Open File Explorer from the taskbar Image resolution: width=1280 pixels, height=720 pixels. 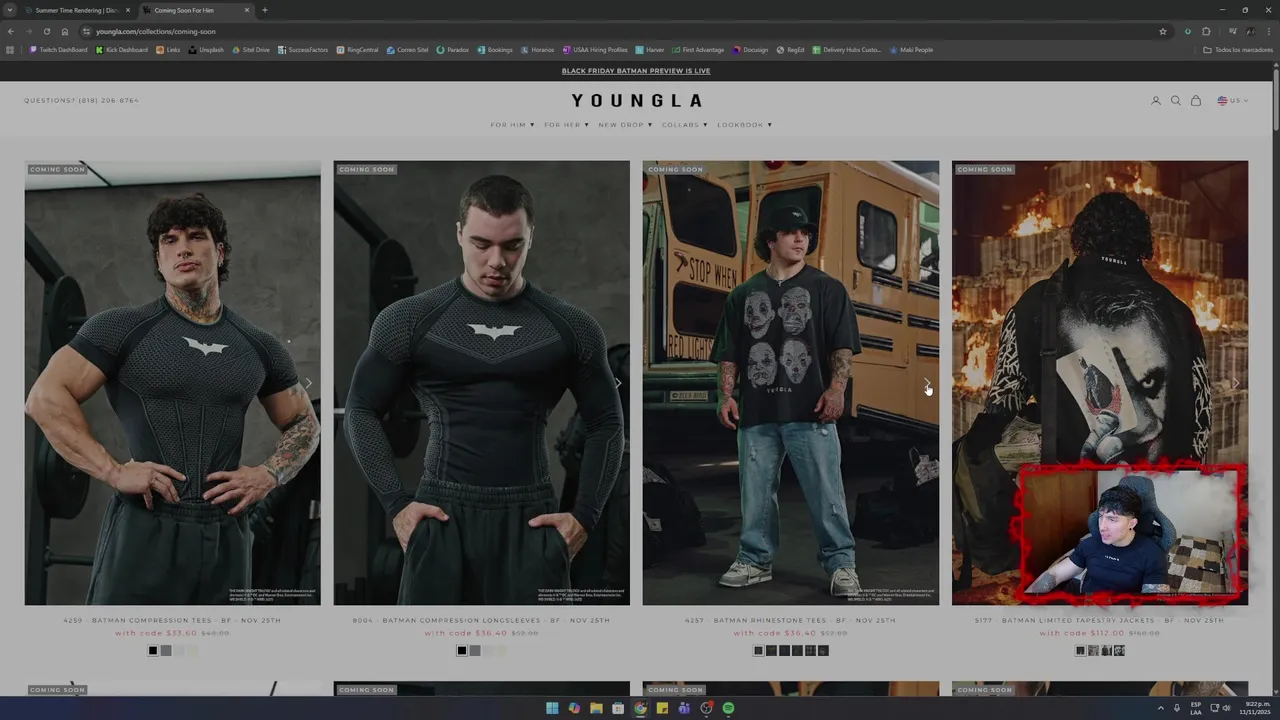pyautogui.click(x=596, y=708)
